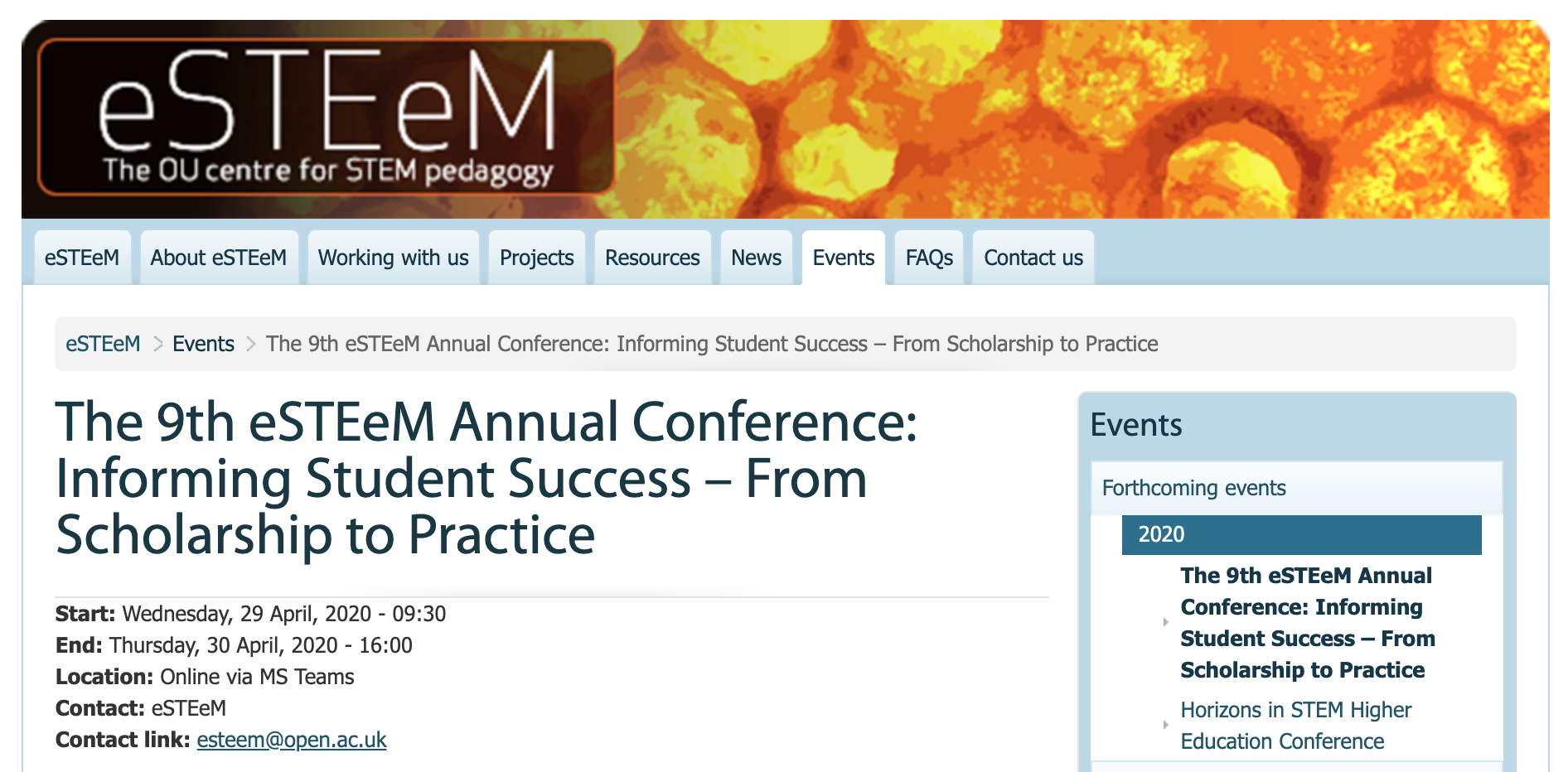Open the Working with us tab

(394, 258)
